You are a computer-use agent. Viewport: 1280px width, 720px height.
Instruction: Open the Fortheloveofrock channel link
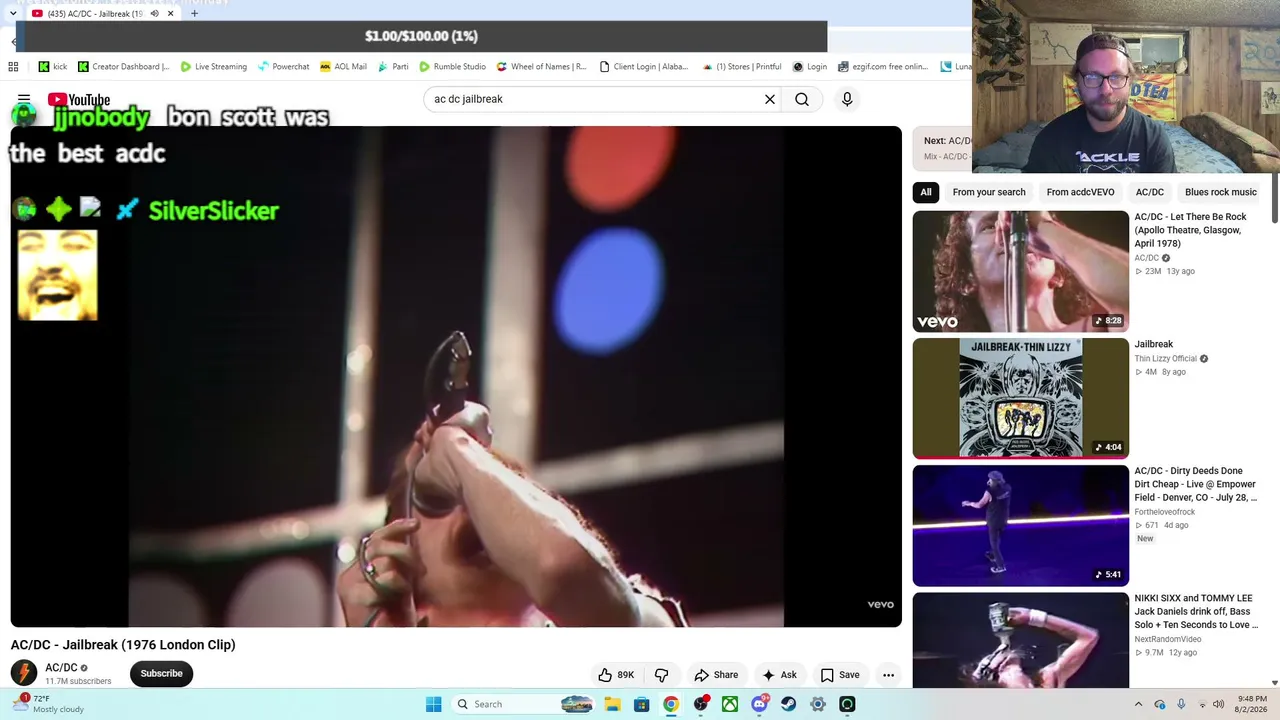coord(1164,512)
